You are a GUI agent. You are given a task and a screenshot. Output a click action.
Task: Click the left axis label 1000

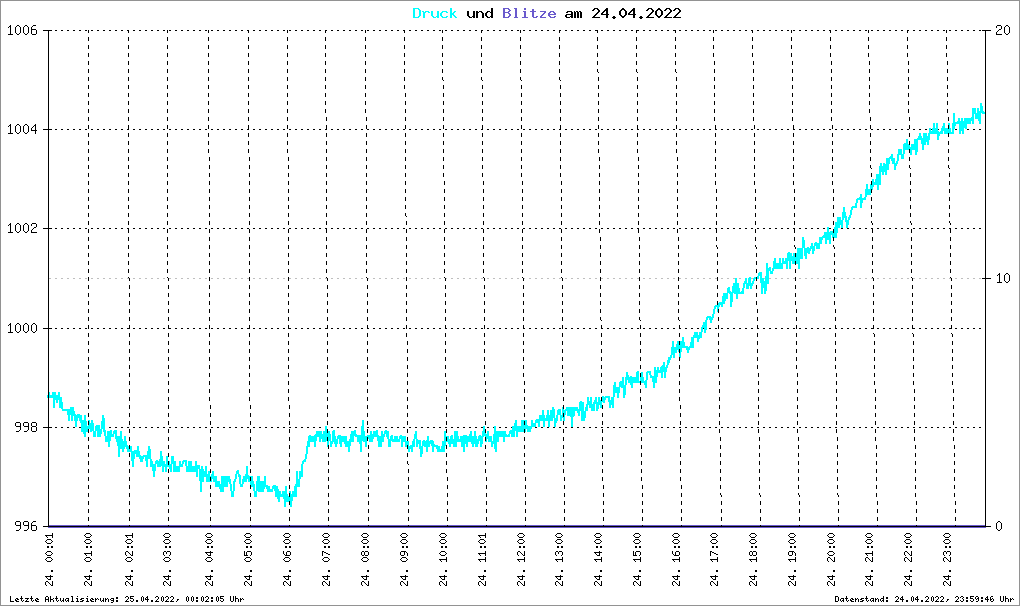pyautogui.click(x=22, y=328)
